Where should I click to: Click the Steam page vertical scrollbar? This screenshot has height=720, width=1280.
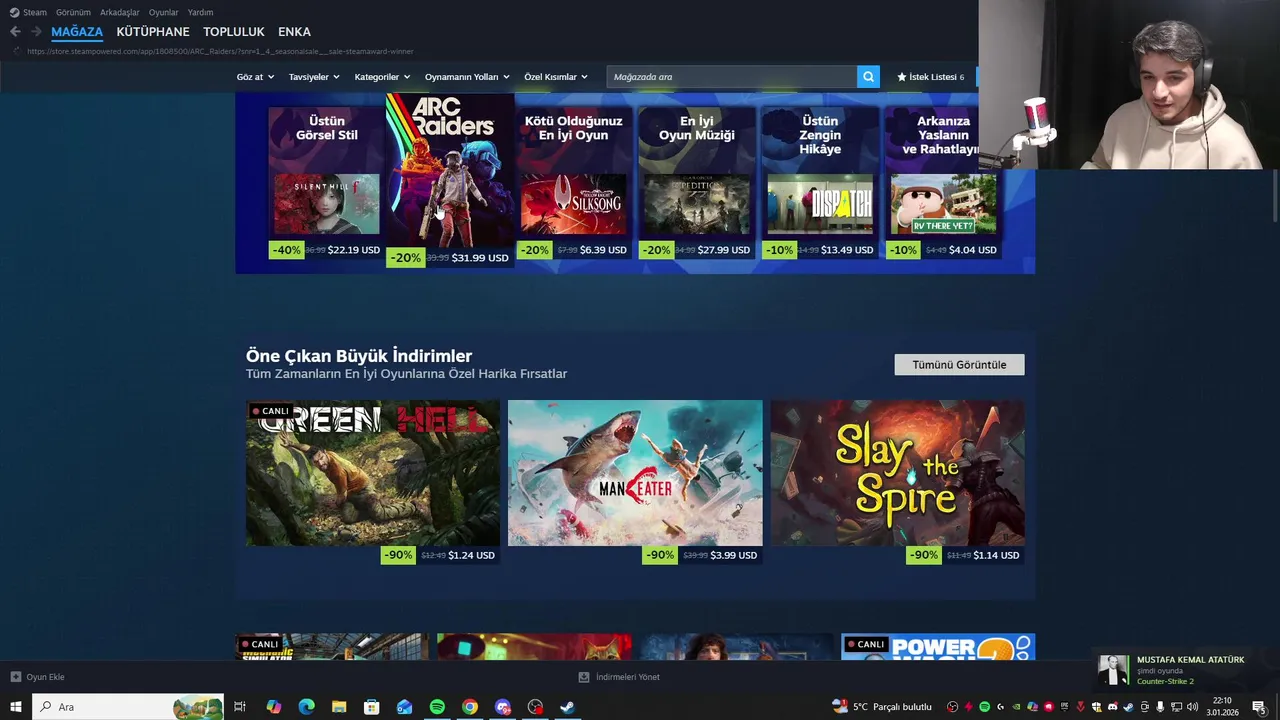click(1275, 195)
